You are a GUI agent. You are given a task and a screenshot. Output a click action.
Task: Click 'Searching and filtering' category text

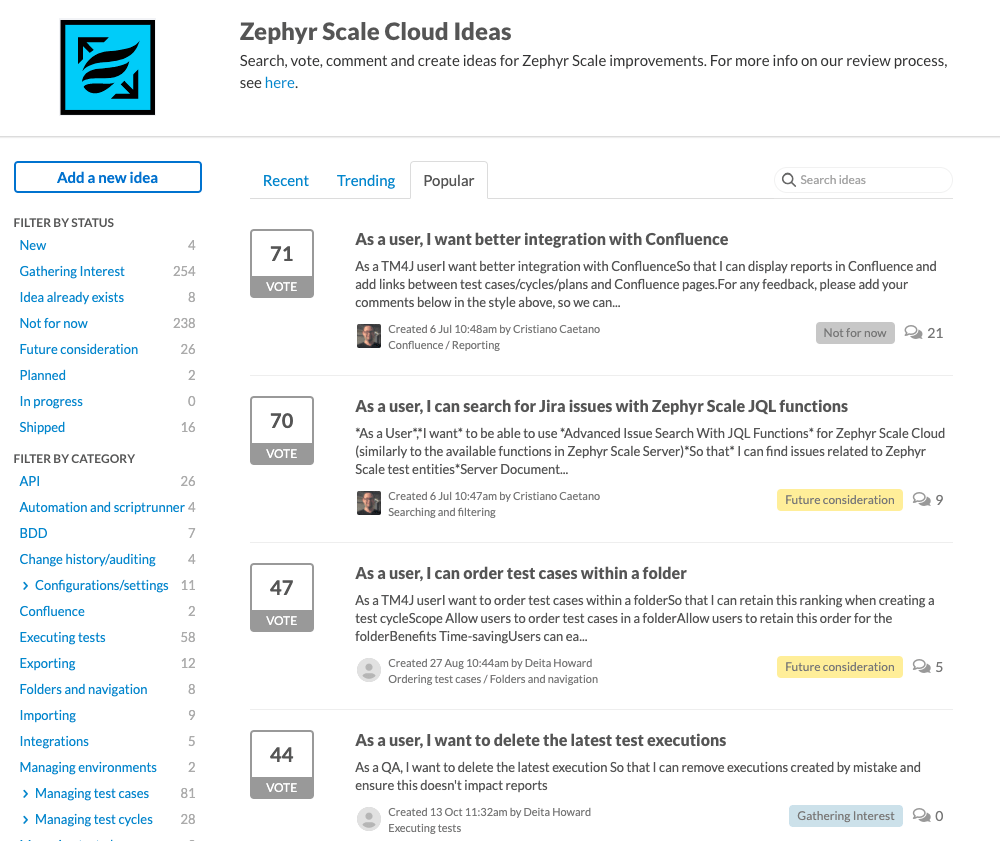point(441,512)
